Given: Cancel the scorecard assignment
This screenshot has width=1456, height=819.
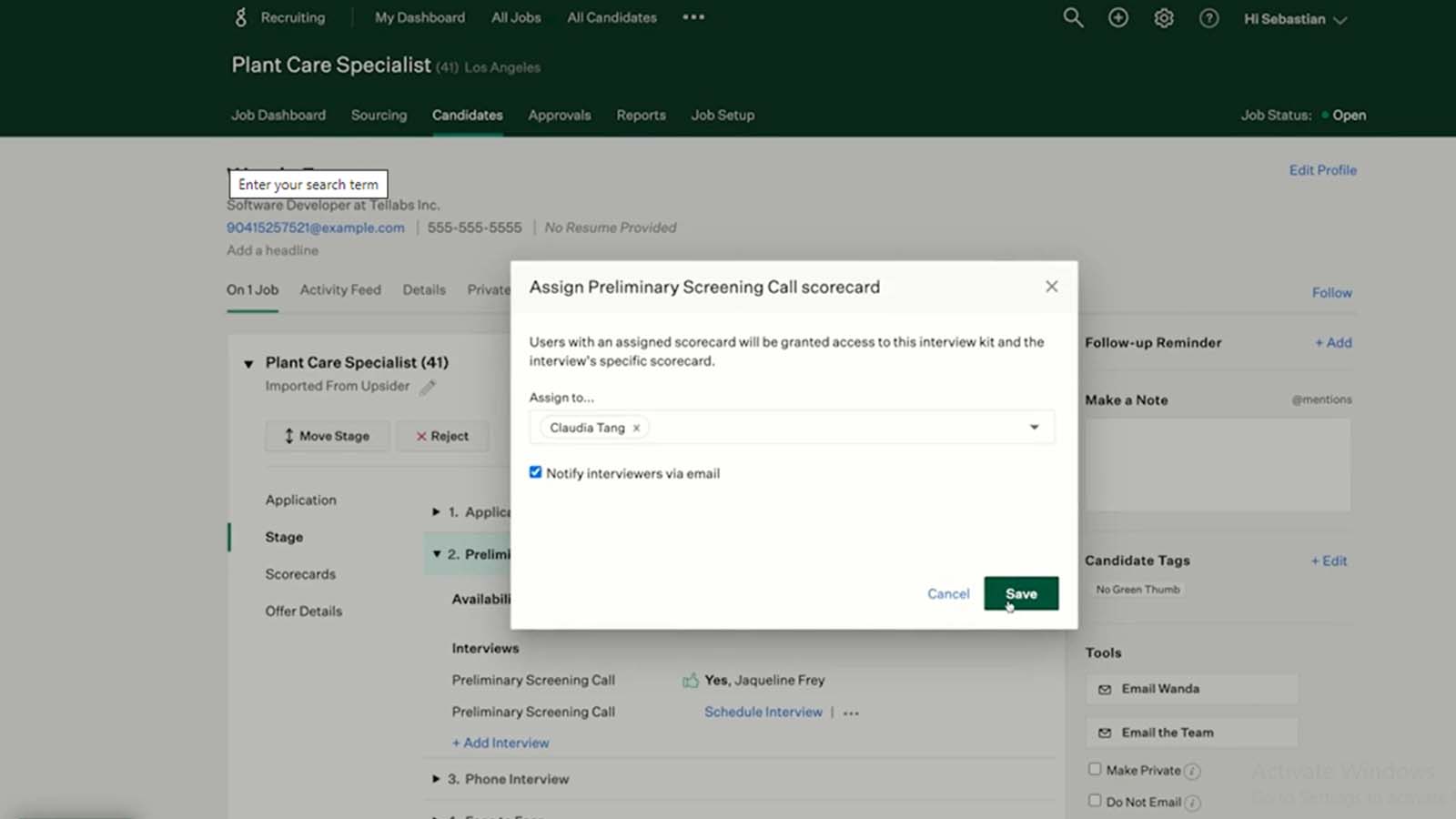Looking at the screenshot, I should click(x=948, y=593).
